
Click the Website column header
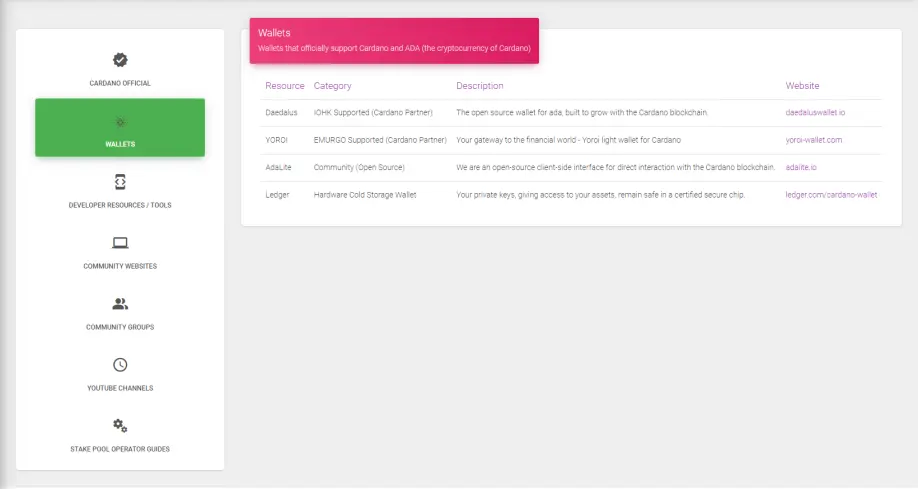[802, 86]
